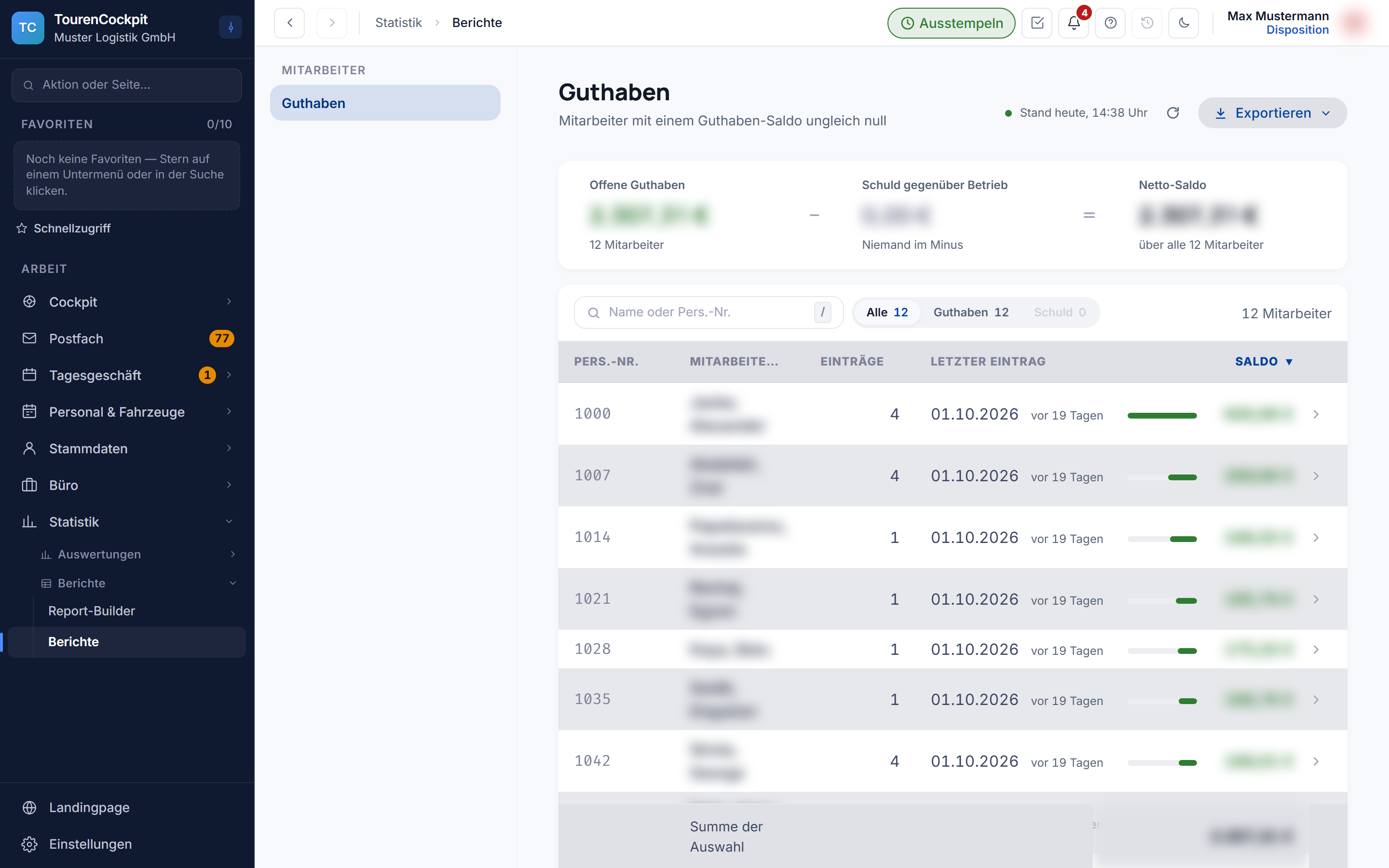Open the Postfach mail item

(x=127, y=339)
